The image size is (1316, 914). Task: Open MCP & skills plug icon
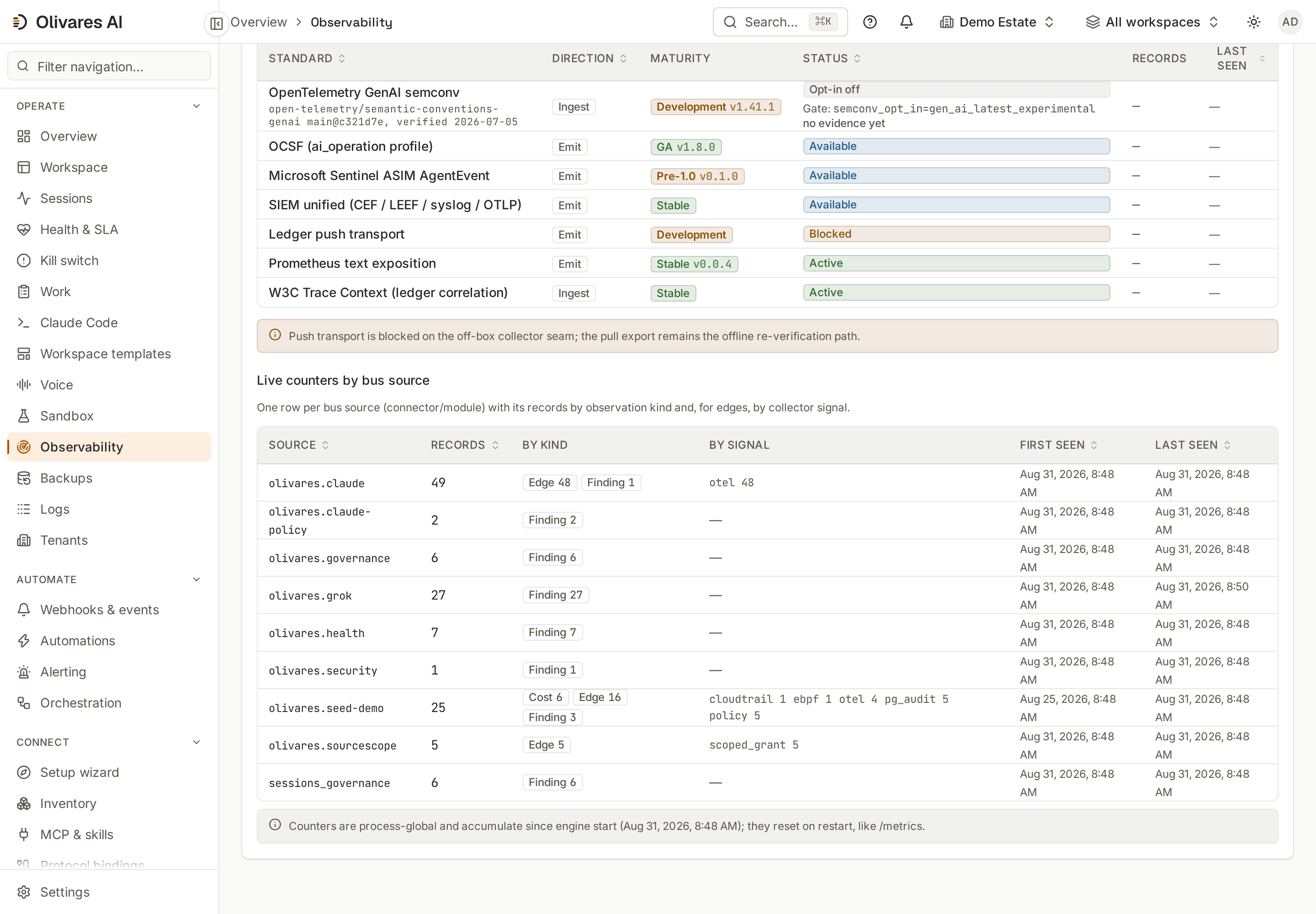(23, 834)
